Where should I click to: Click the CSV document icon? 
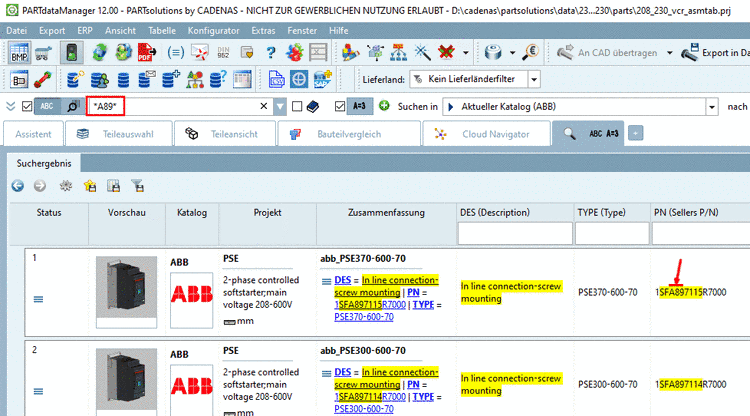pyautogui.click(x=276, y=79)
